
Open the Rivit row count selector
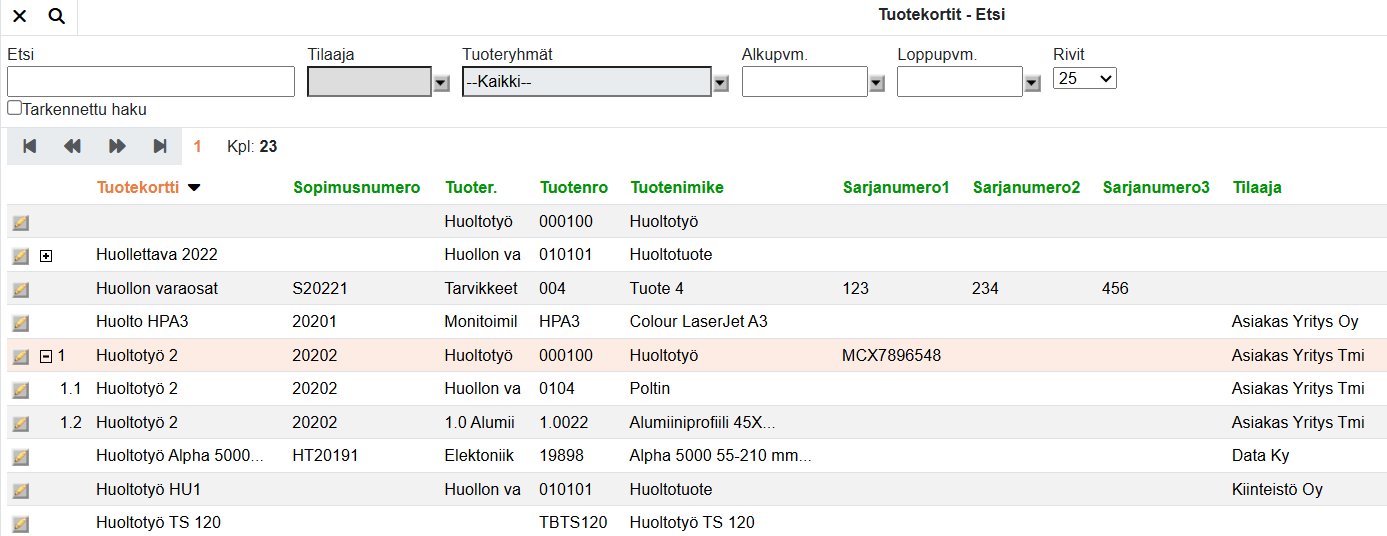1084,78
